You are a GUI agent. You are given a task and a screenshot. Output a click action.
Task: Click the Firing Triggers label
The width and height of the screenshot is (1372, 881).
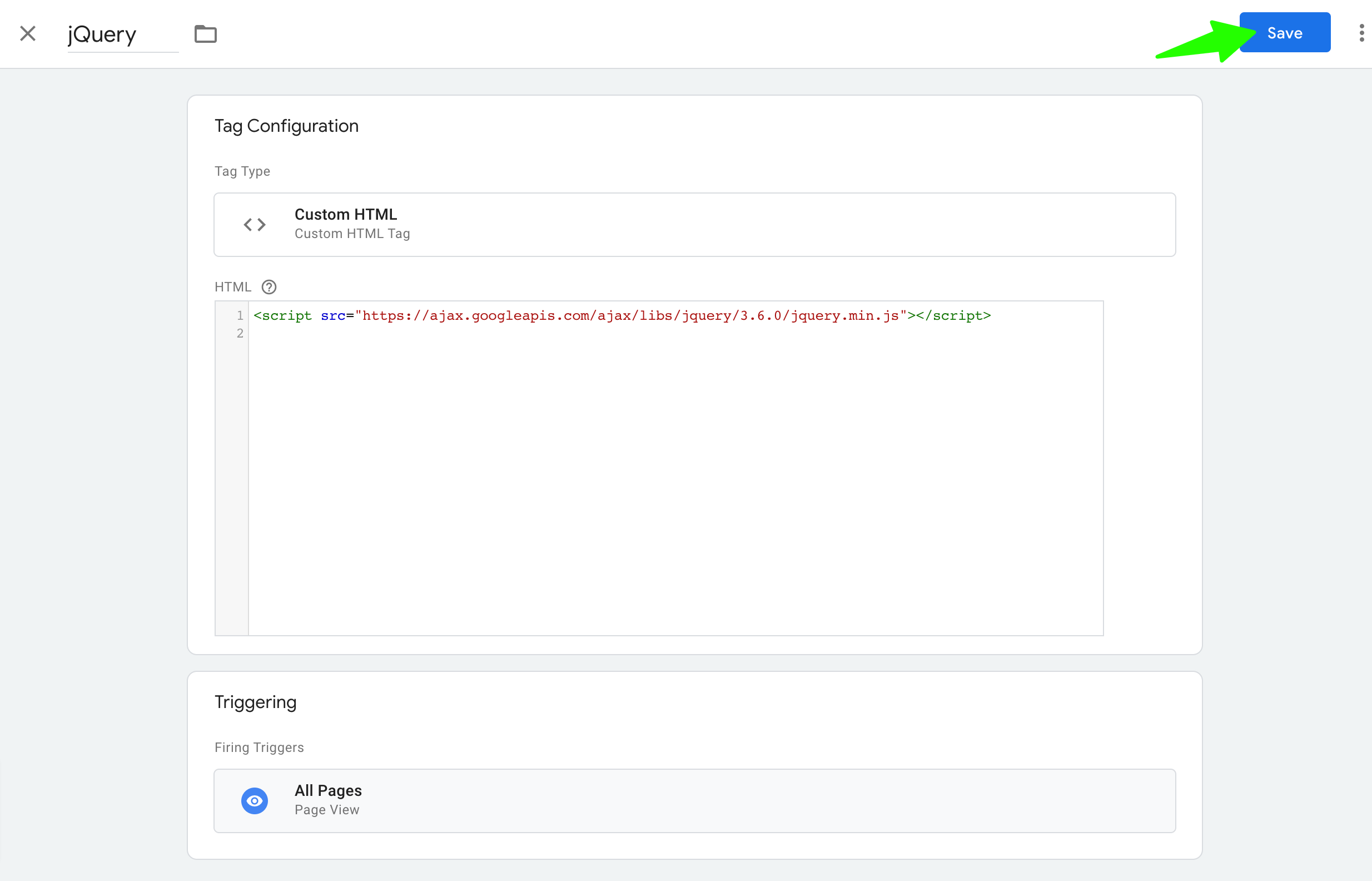(259, 748)
